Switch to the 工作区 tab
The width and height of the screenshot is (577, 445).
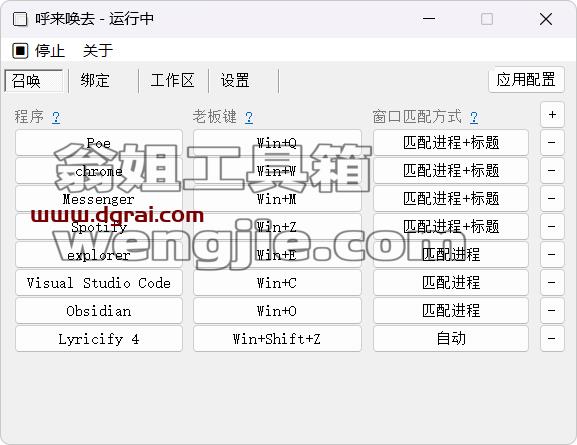point(173,81)
